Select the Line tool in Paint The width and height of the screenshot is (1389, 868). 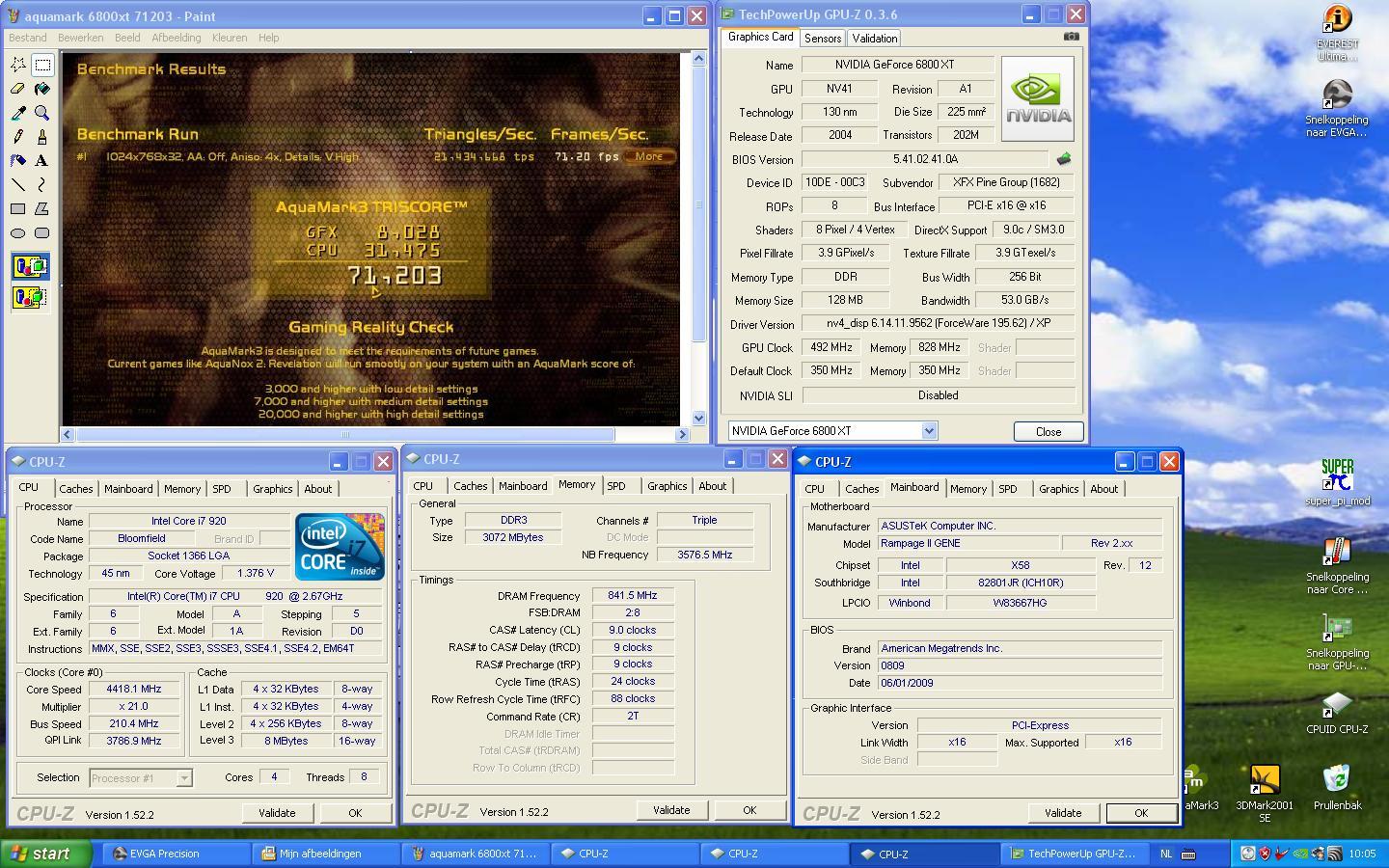tap(18, 184)
